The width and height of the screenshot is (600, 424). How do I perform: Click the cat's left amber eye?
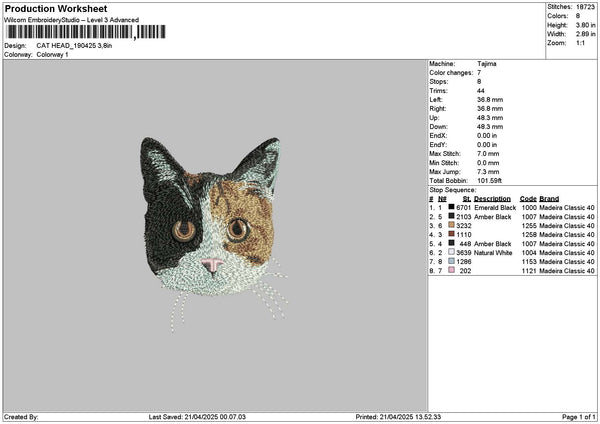click(x=184, y=231)
